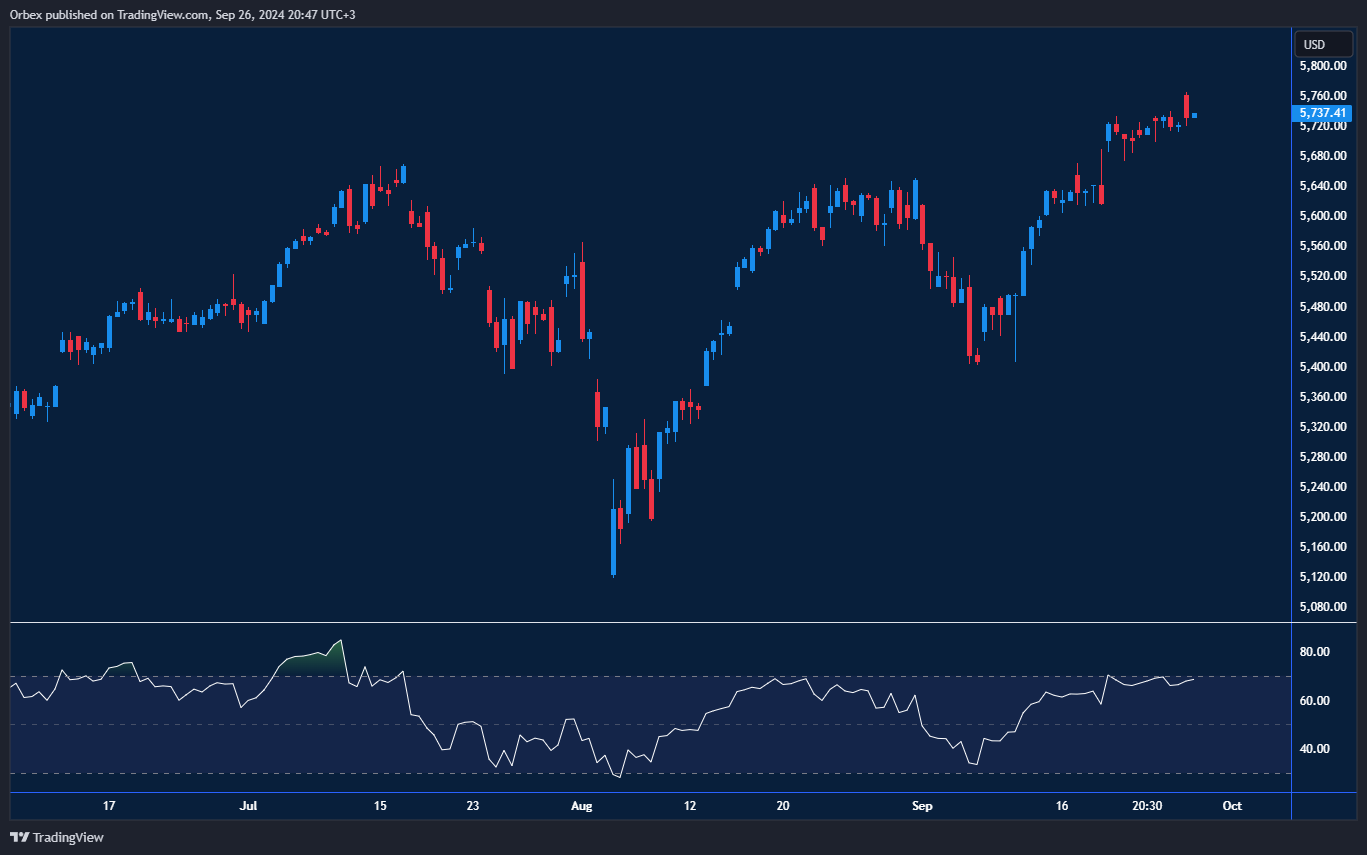The image size is (1367, 855).
Task: Click the Oct marker on time axis
Action: [1232, 806]
